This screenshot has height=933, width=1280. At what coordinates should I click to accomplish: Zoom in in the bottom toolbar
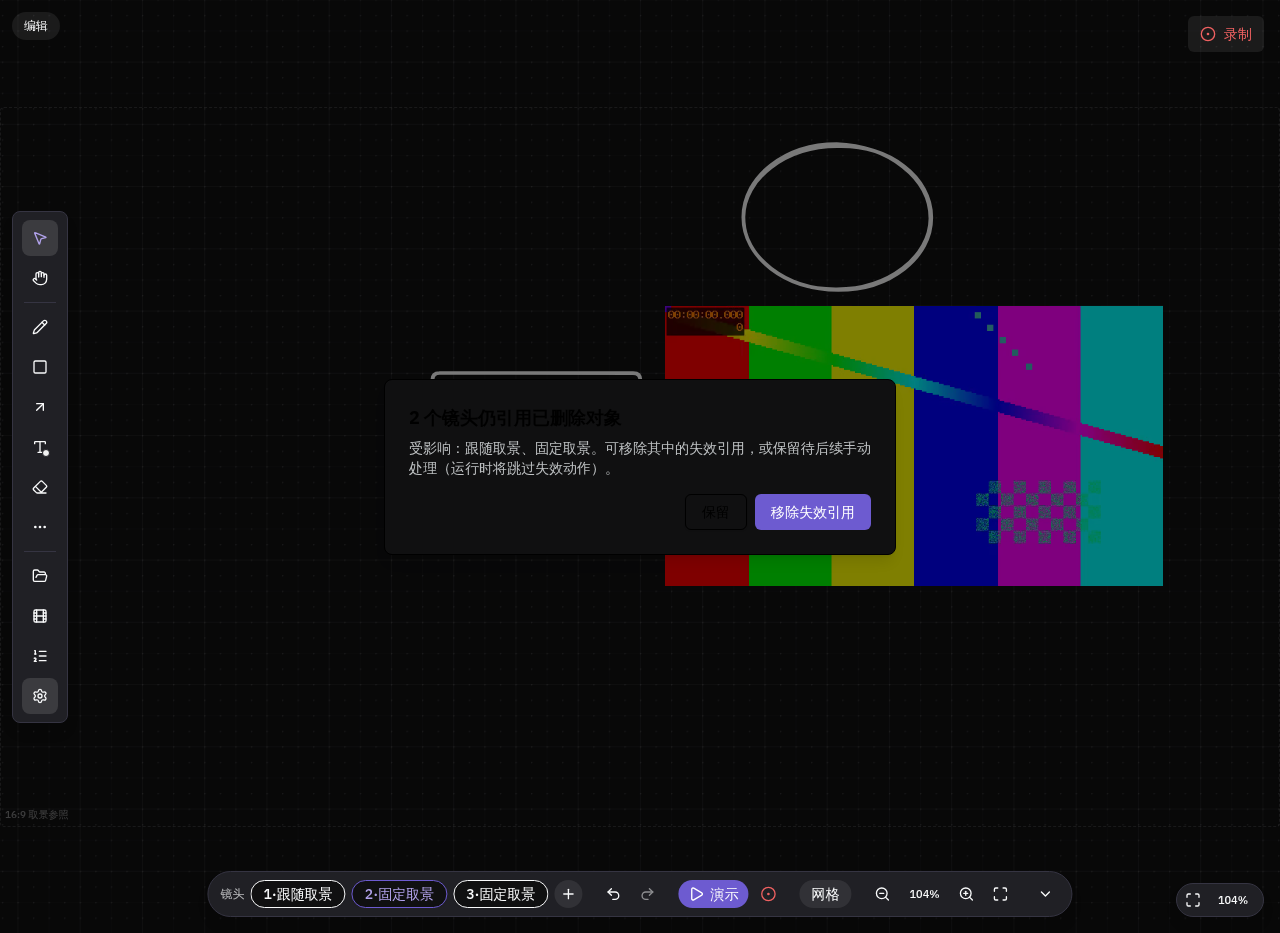[x=966, y=894]
